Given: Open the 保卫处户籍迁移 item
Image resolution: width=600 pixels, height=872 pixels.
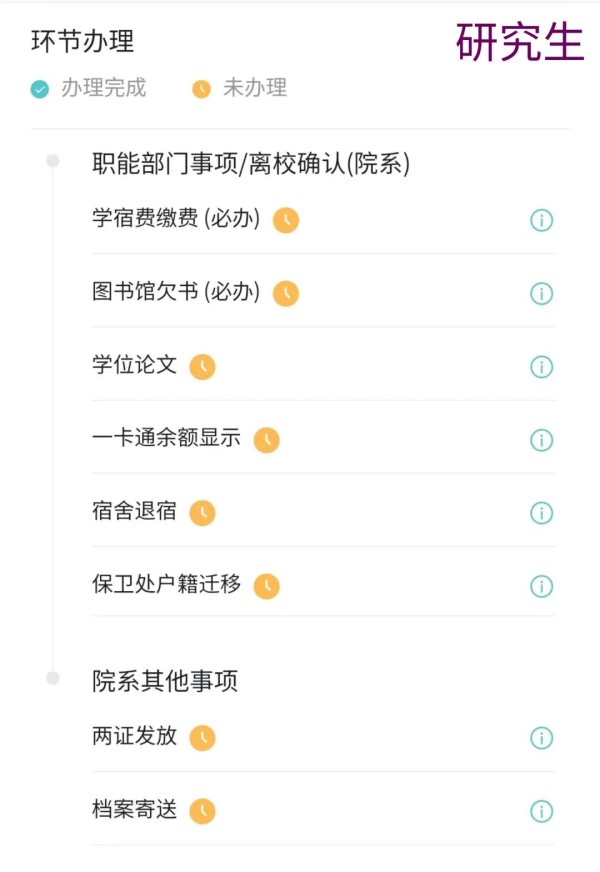Looking at the screenshot, I should (x=323, y=584).
